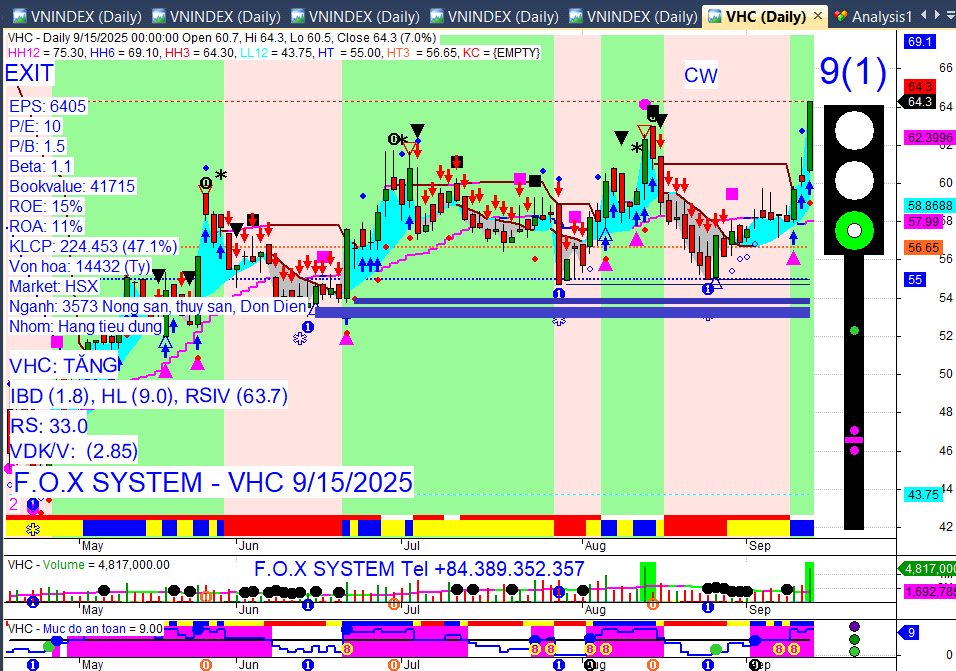Image resolution: width=956 pixels, height=671 pixels.
Task: Select the 'Von hoa: 14432 (Ty)' text
Action: coord(79,266)
